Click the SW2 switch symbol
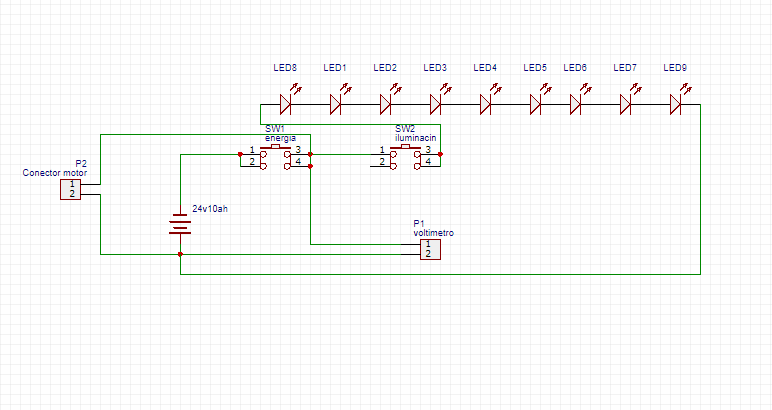Screen dimensions: 772x410 (x=405, y=156)
